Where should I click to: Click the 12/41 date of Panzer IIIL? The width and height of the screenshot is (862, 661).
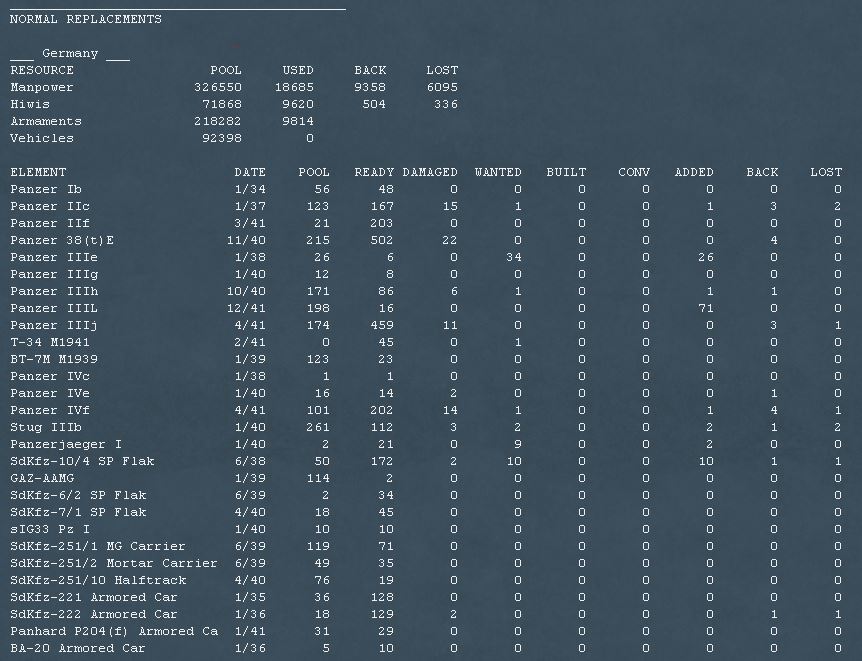pyautogui.click(x=246, y=309)
